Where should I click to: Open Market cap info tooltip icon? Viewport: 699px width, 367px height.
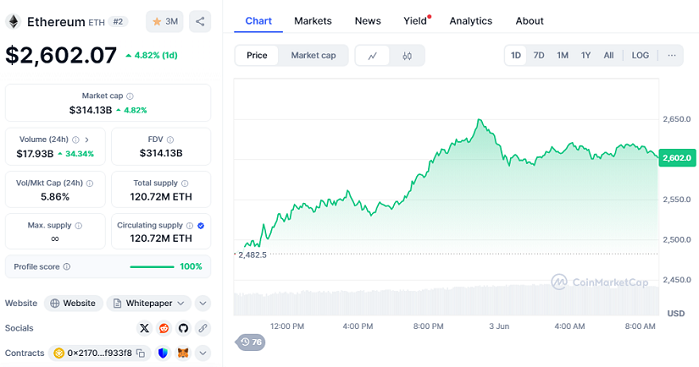[x=130, y=96]
